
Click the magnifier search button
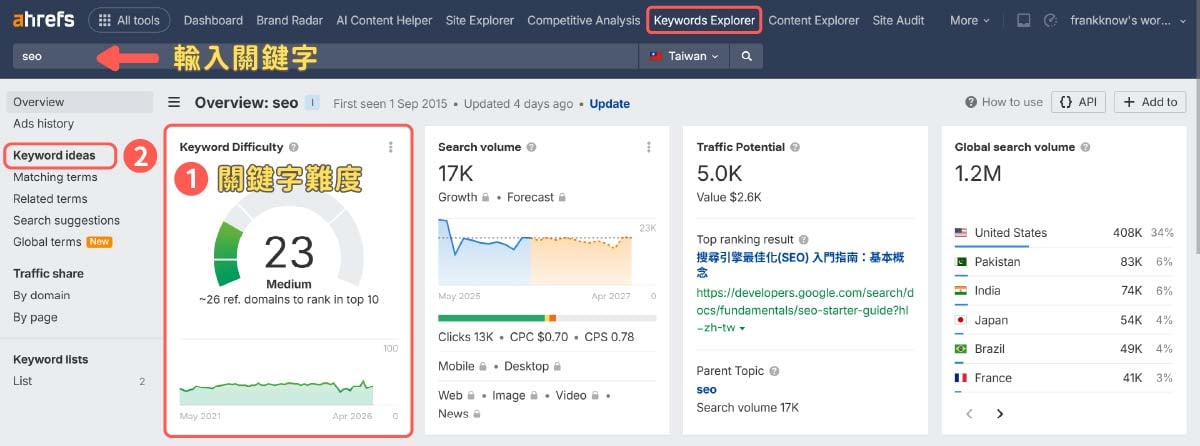pos(746,57)
